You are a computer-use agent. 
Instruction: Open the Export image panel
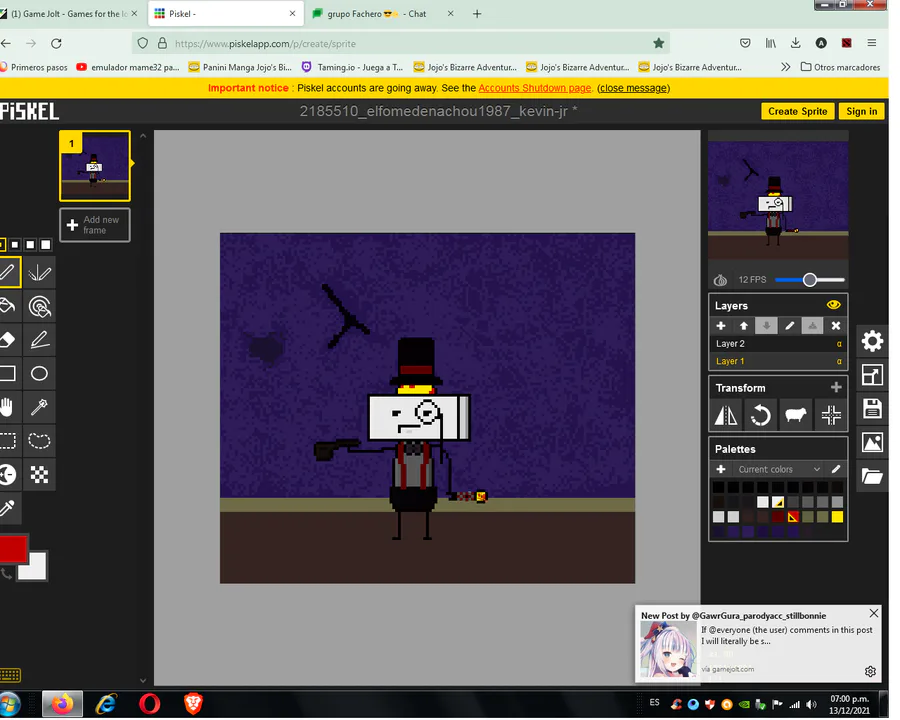tap(872, 443)
